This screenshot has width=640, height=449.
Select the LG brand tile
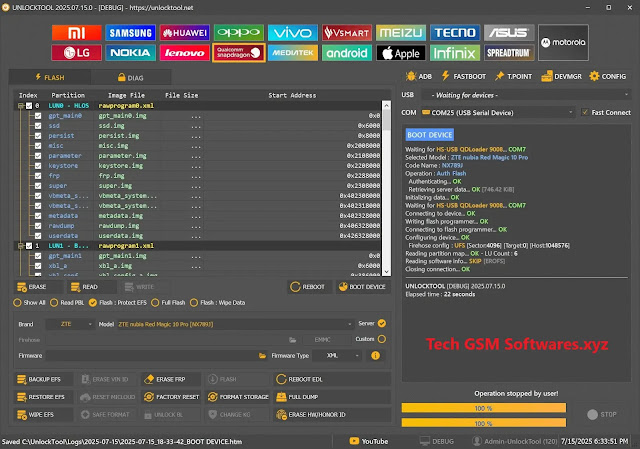(x=77, y=53)
